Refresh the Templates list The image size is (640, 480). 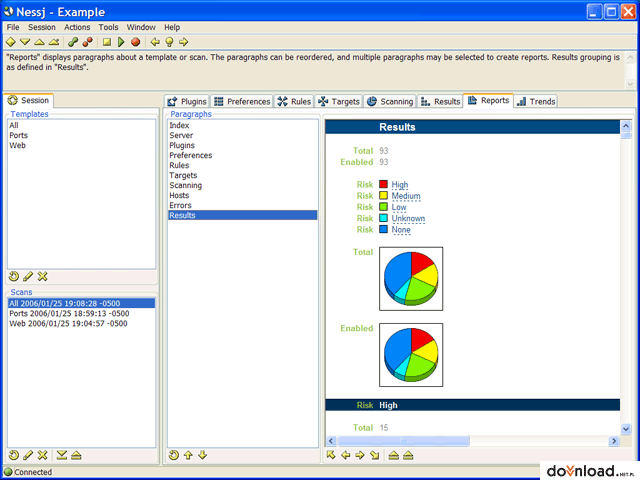(13, 276)
